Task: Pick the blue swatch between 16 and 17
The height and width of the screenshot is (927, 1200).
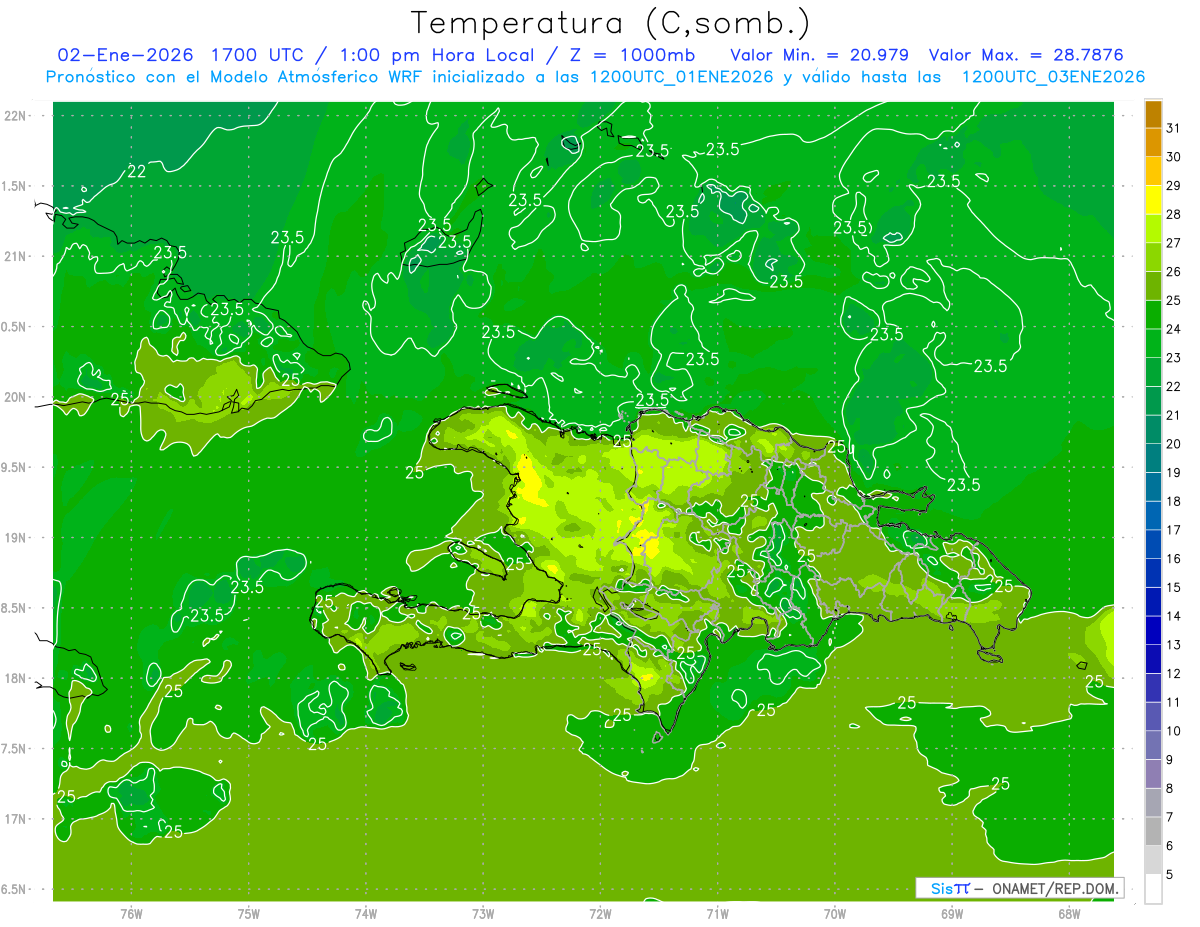Action: click(x=1153, y=544)
